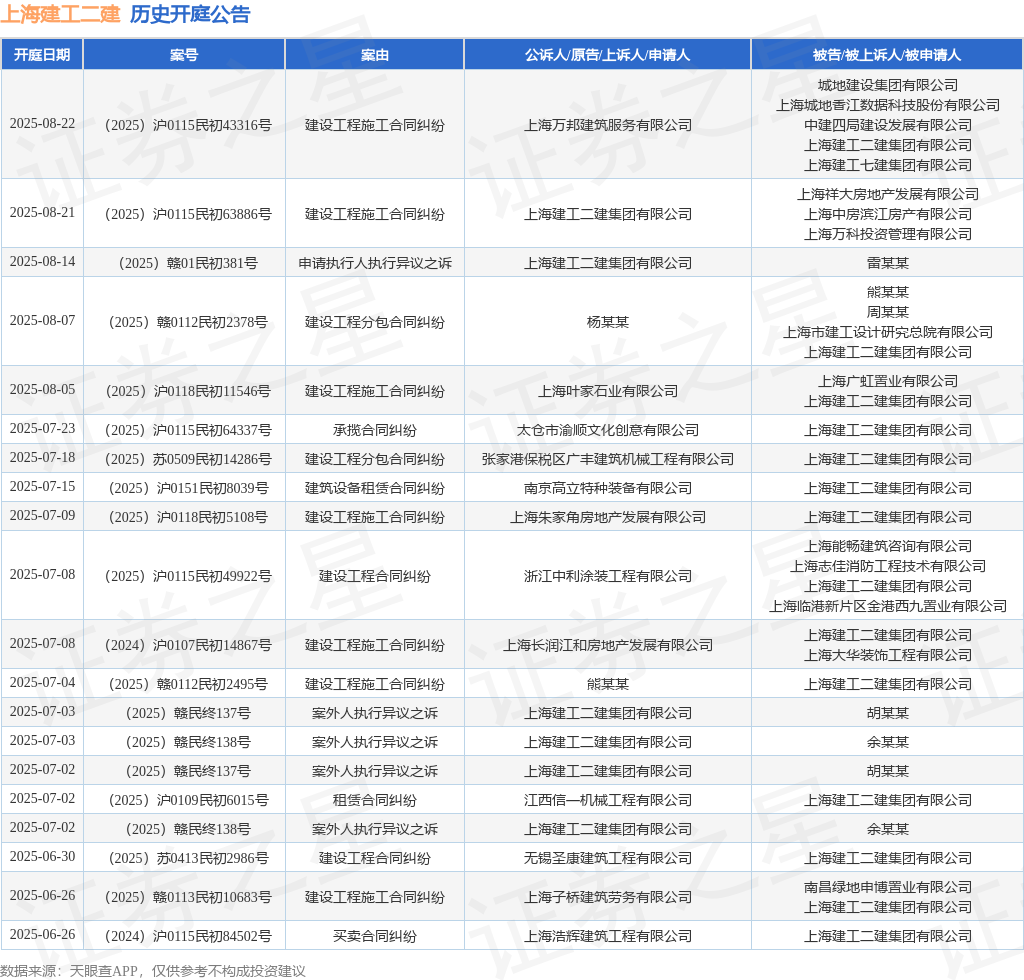Select case number 赣0113民初10683号

click(188, 897)
